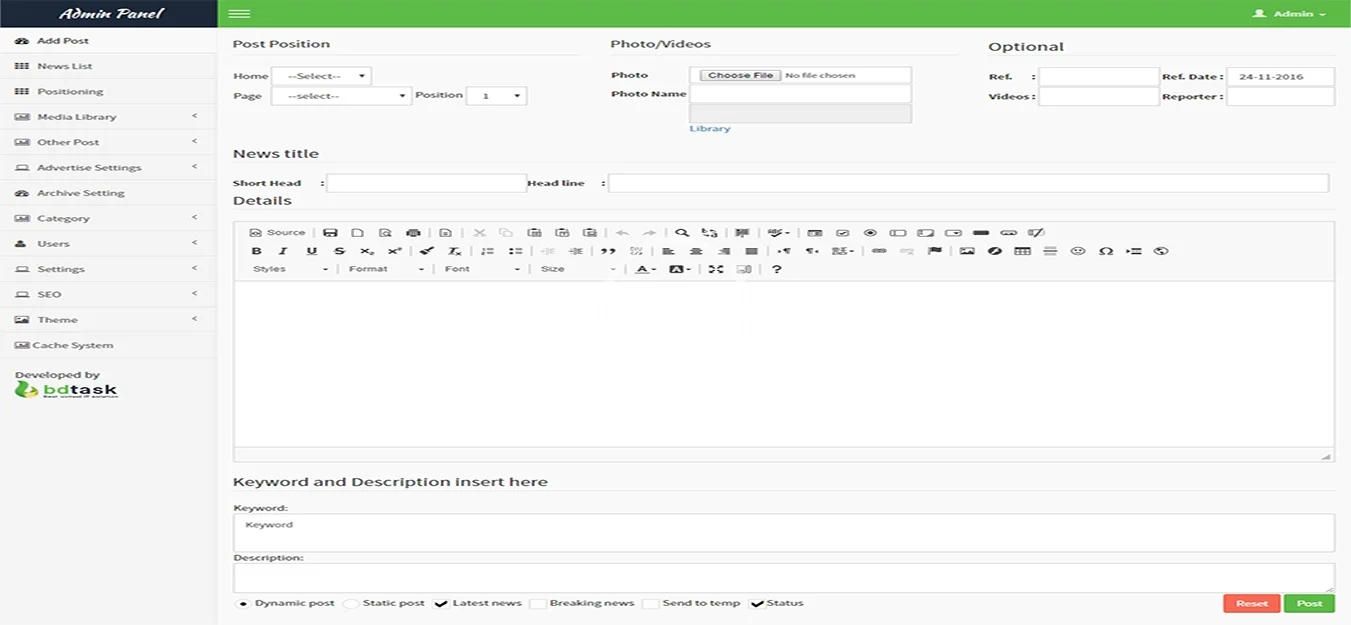The image size is (1351, 625).
Task: Click the Bold formatting icon
Action: [256, 251]
